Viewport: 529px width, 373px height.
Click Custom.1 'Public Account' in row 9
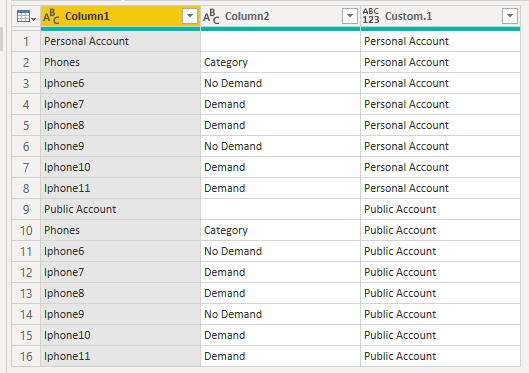click(x=440, y=209)
